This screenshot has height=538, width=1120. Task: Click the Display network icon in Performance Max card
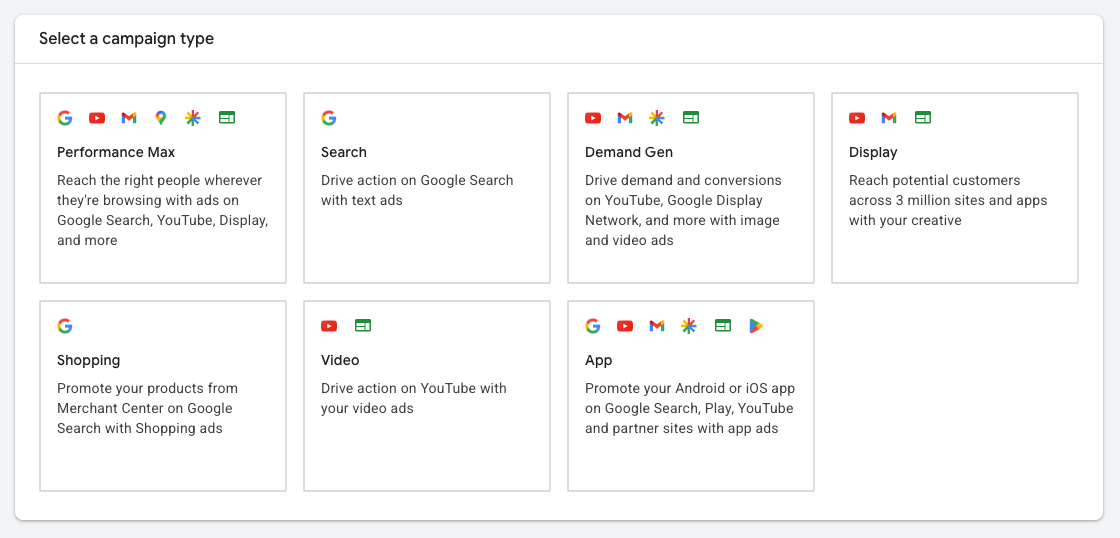(227, 118)
